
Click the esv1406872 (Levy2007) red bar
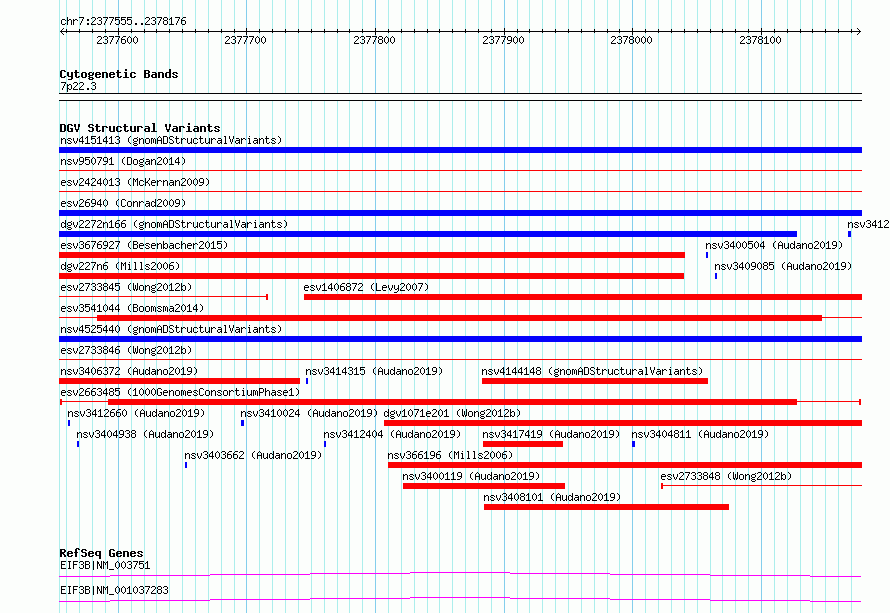583,297
